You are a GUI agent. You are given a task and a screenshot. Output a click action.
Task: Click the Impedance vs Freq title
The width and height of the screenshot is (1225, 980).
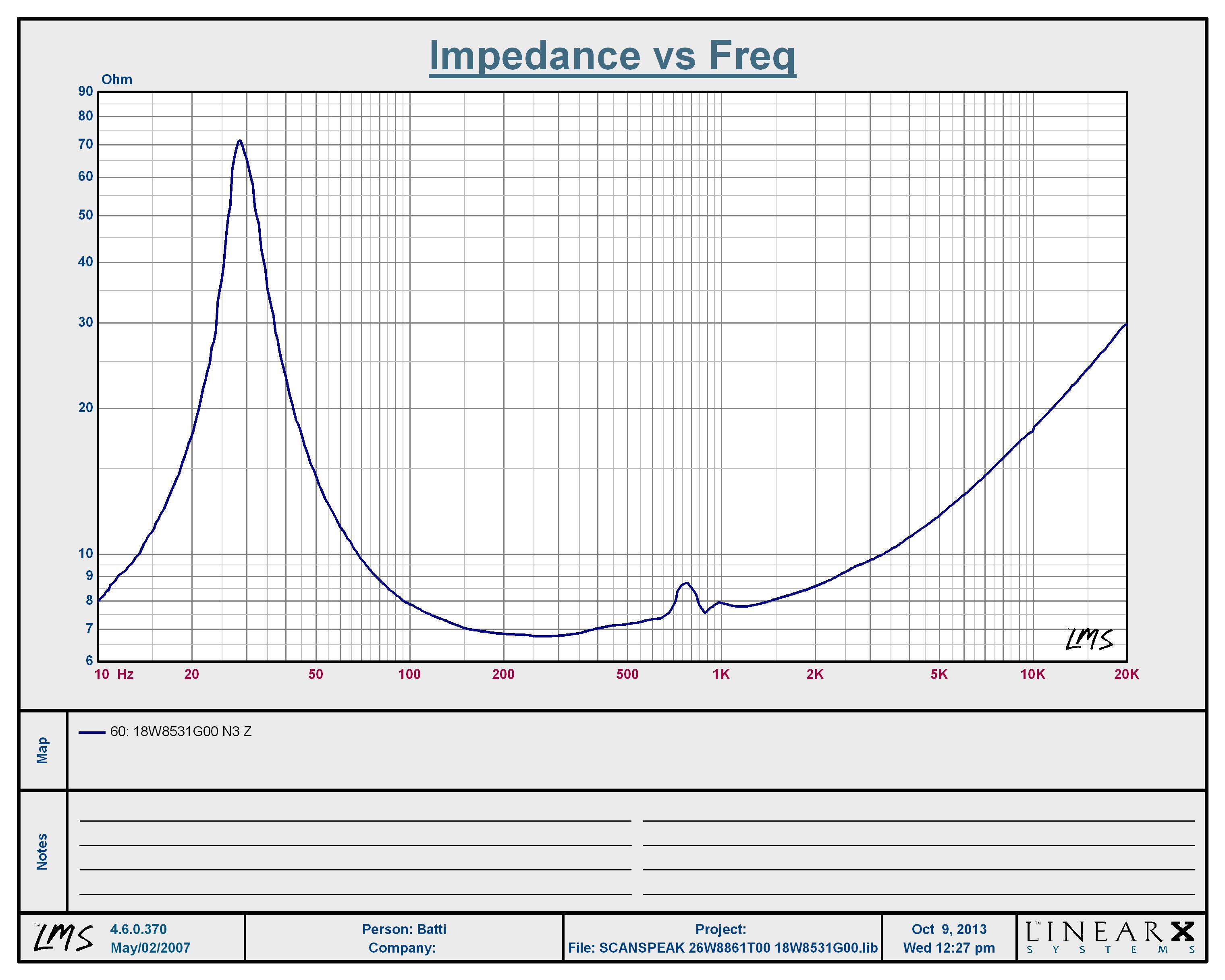[x=612, y=55]
